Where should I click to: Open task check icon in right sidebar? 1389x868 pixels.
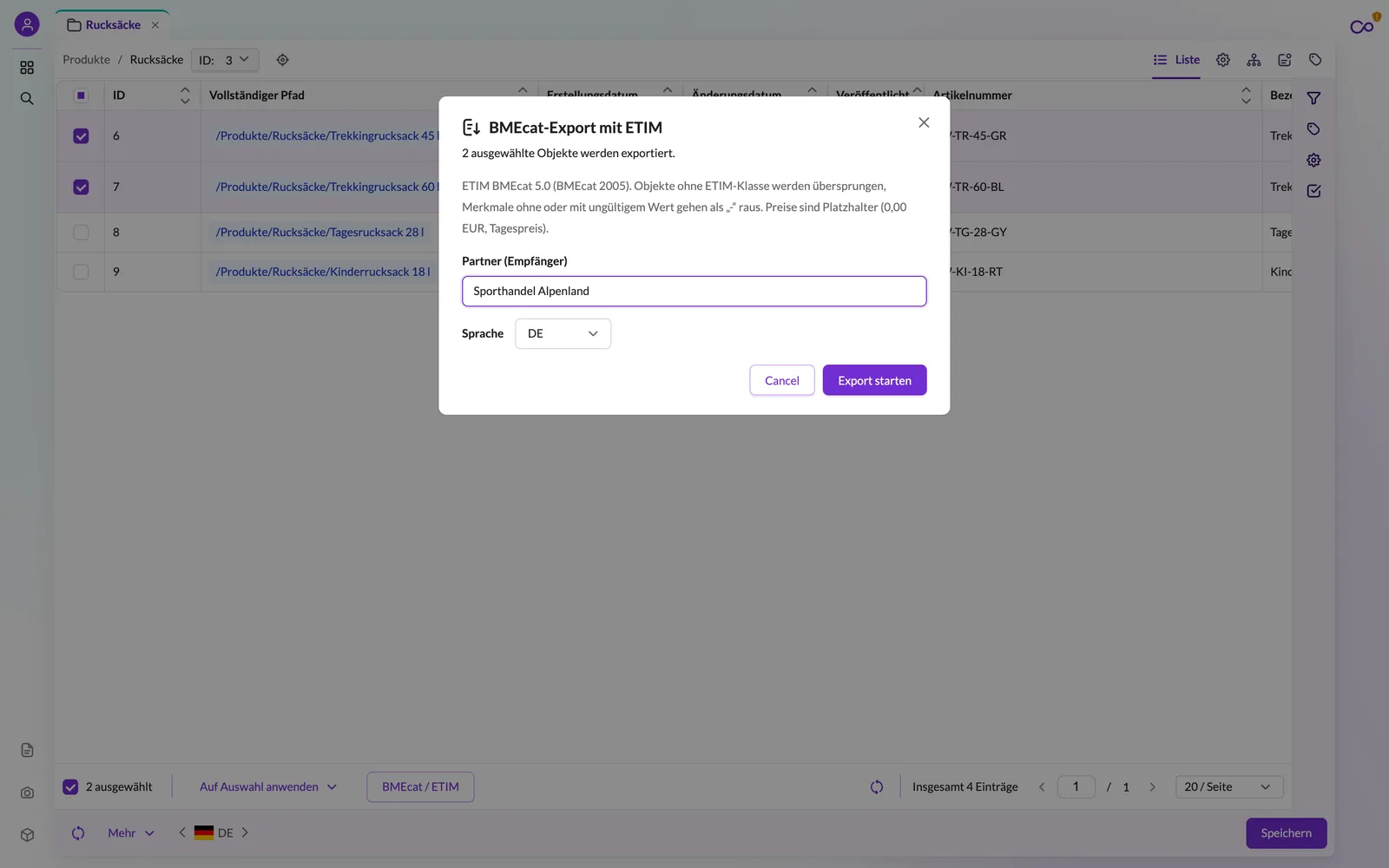[x=1313, y=191]
